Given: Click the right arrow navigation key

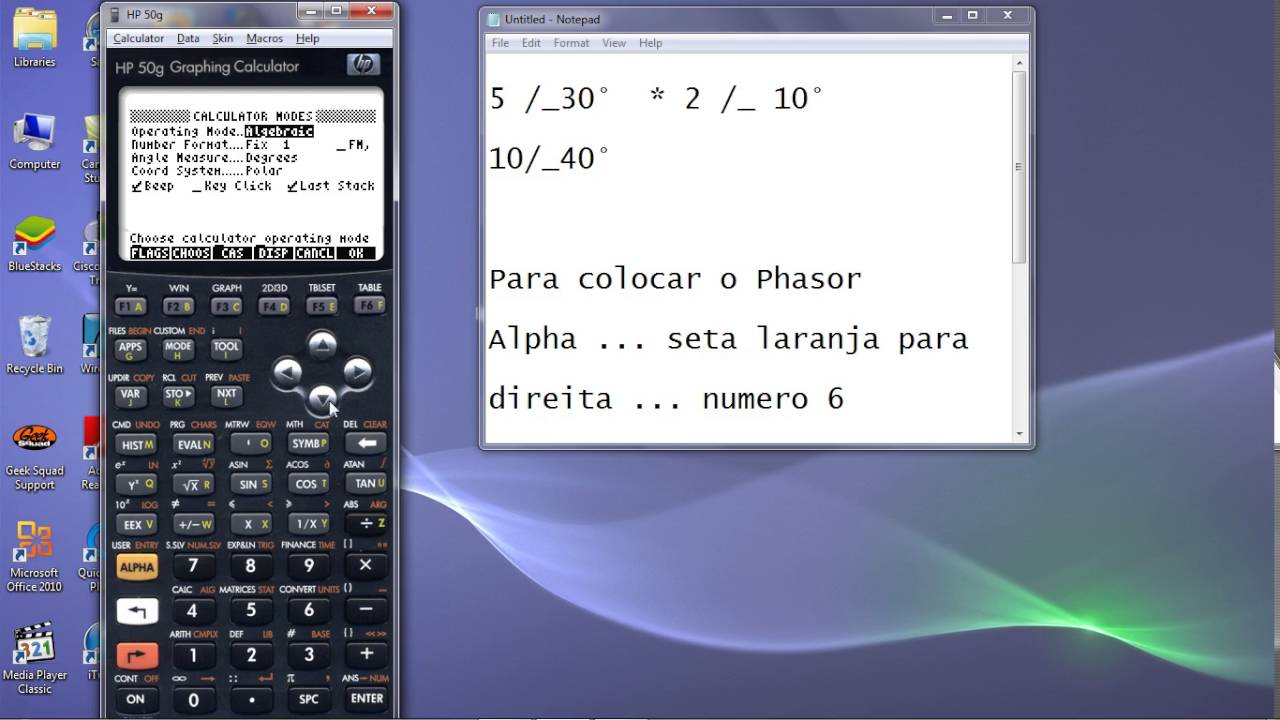Looking at the screenshot, I should click(357, 372).
